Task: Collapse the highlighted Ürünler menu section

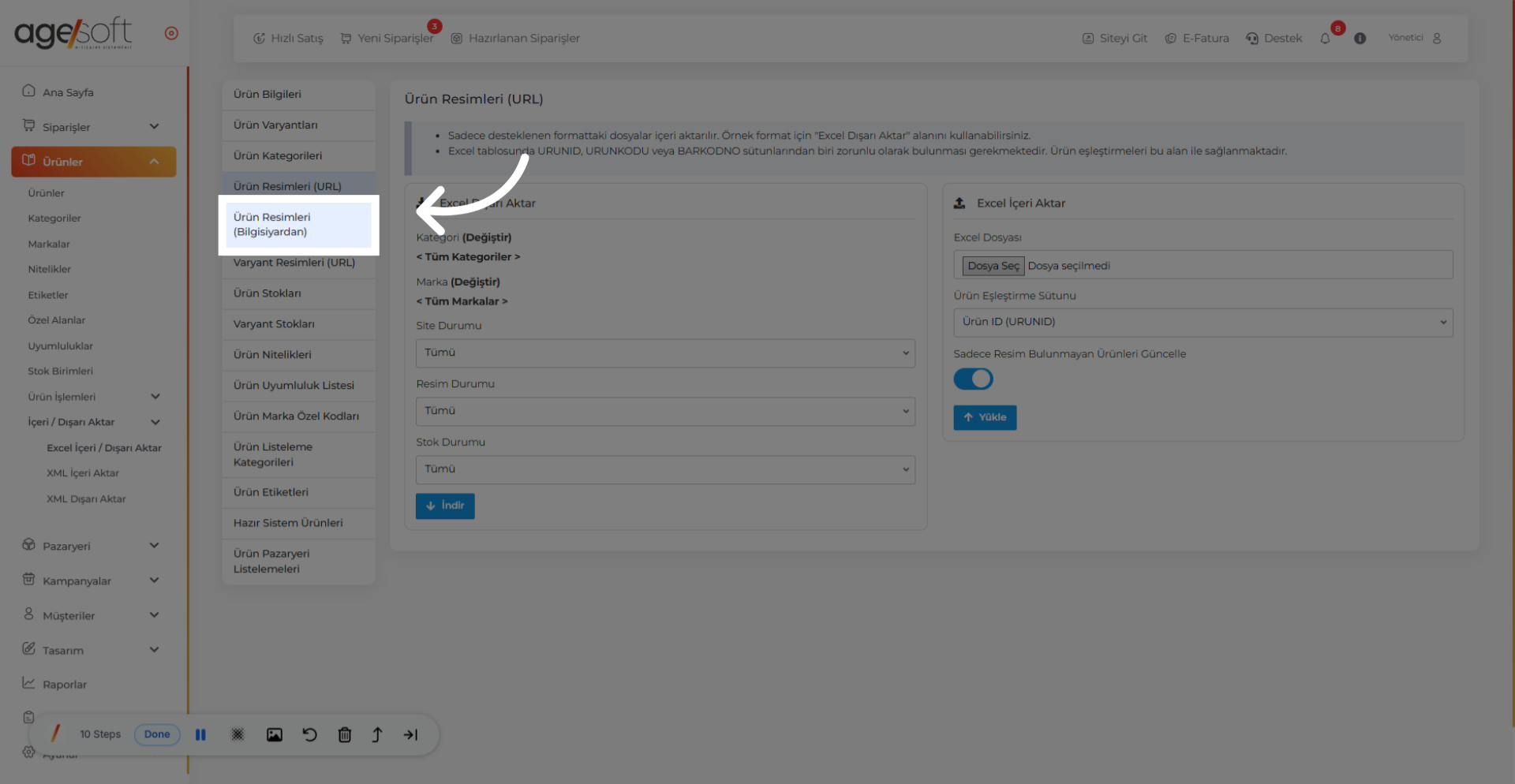Action: tap(93, 162)
